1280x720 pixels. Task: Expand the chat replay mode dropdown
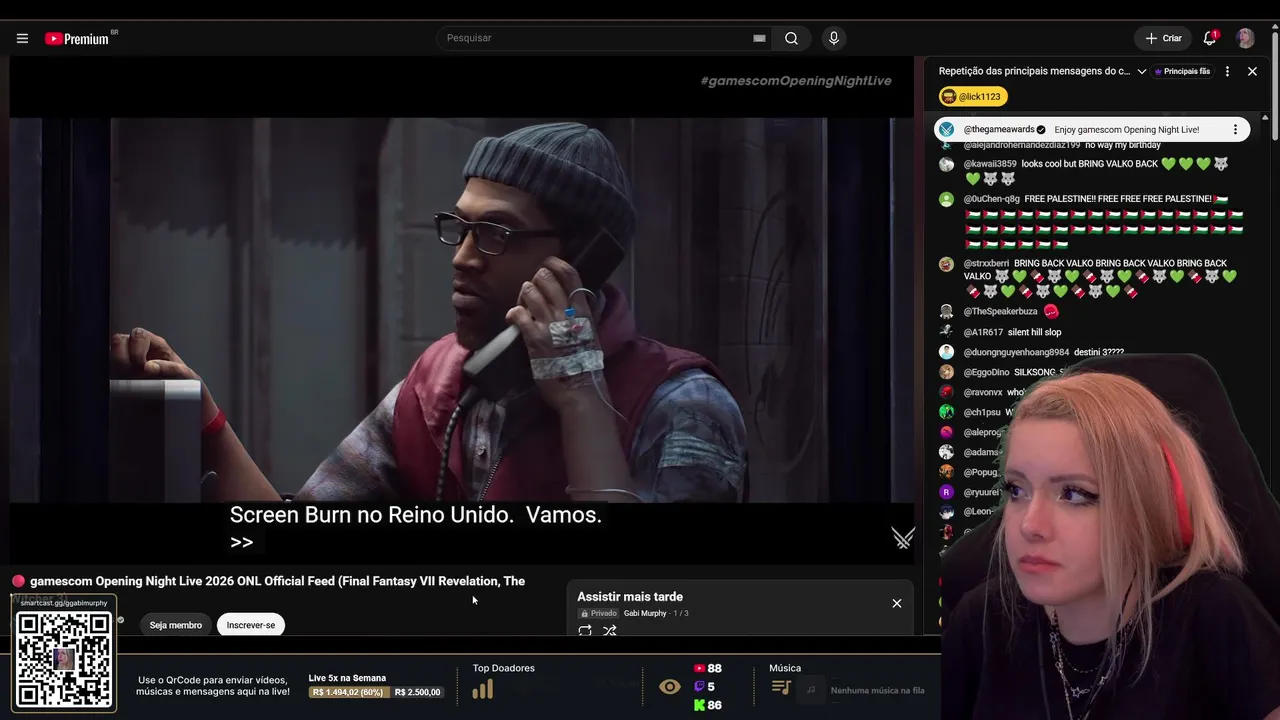pyautogui.click(x=1141, y=71)
